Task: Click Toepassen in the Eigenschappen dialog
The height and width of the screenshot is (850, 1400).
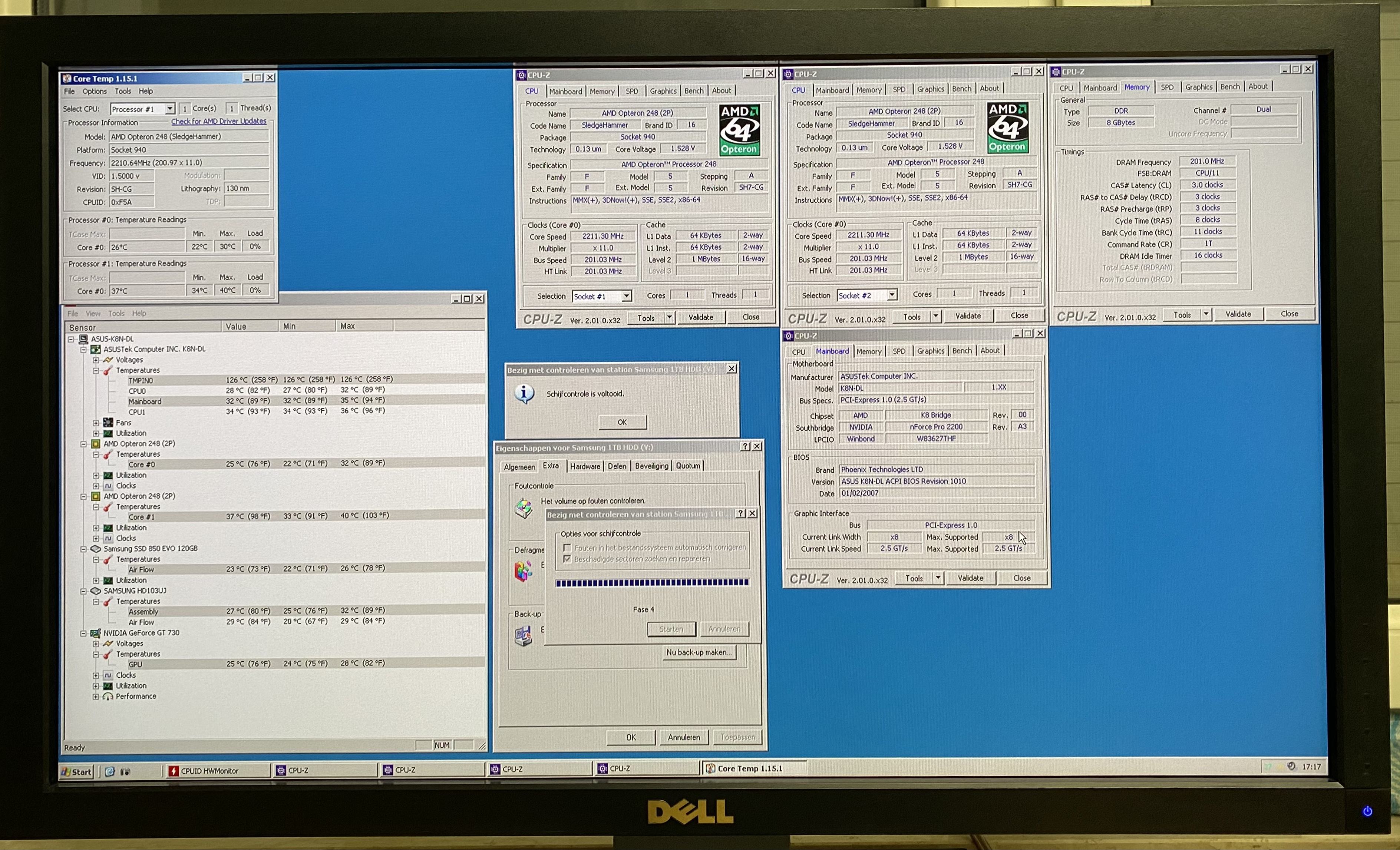Action: point(737,737)
